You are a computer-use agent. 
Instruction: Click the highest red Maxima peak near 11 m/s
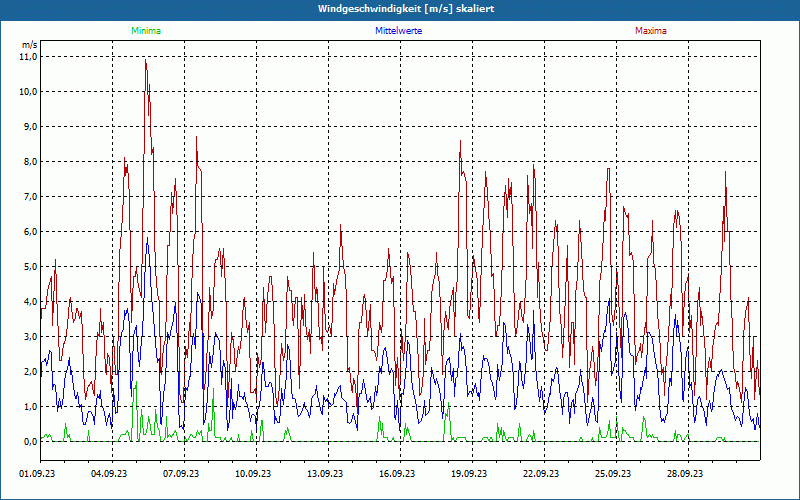click(145, 61)
